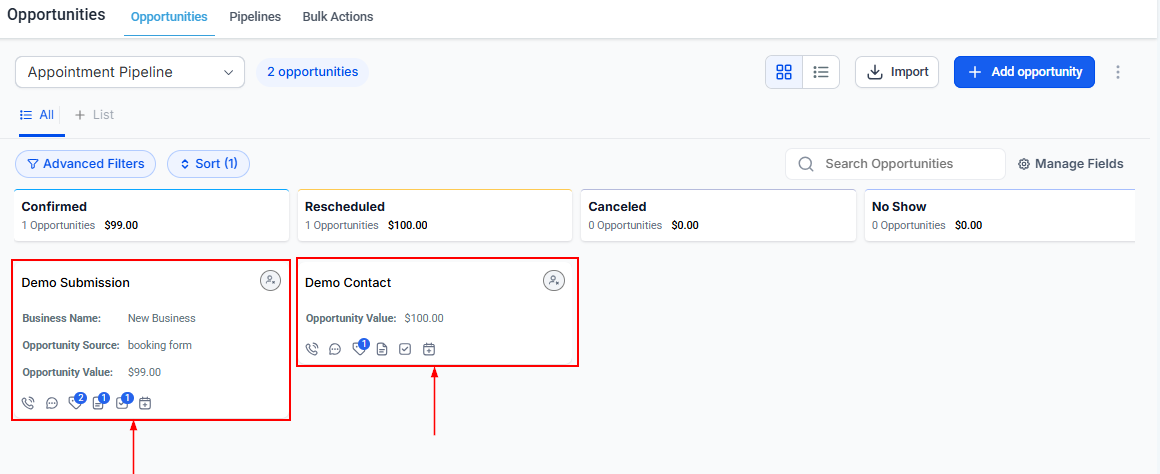Image resolution: width=1160 pixels, height=474 pixels.
Task: Click unassigned owner icon on Demo Submission
Action: (271, 280)
